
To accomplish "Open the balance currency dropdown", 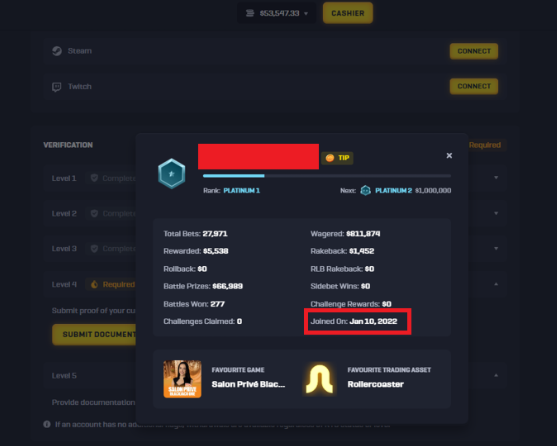I will point(306,14).
